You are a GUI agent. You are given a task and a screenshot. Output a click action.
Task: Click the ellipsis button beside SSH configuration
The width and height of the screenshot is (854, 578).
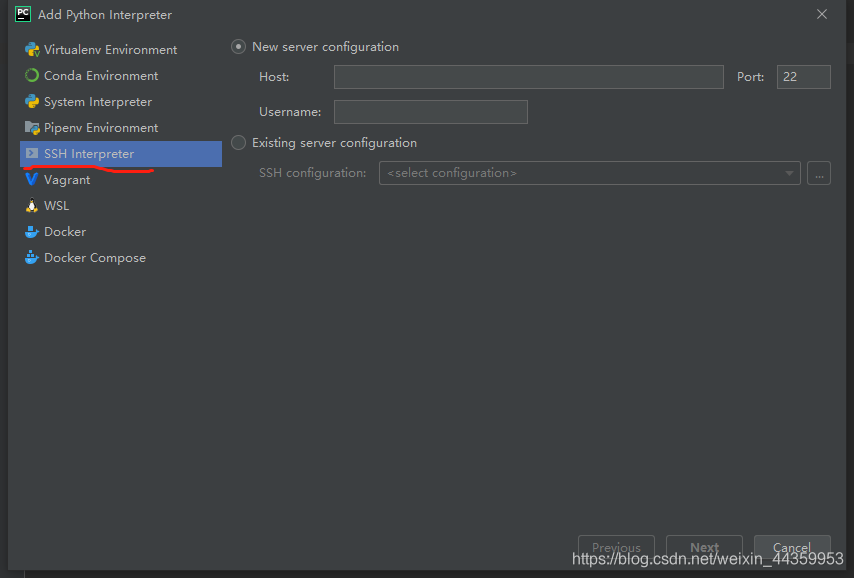click(x=819, y=173)
